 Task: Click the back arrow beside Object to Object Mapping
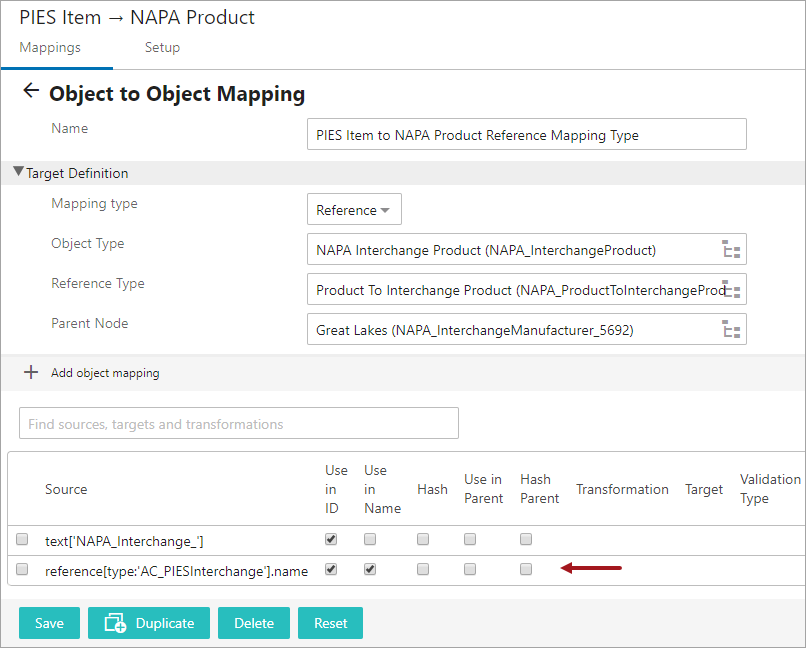coord(31,90)
